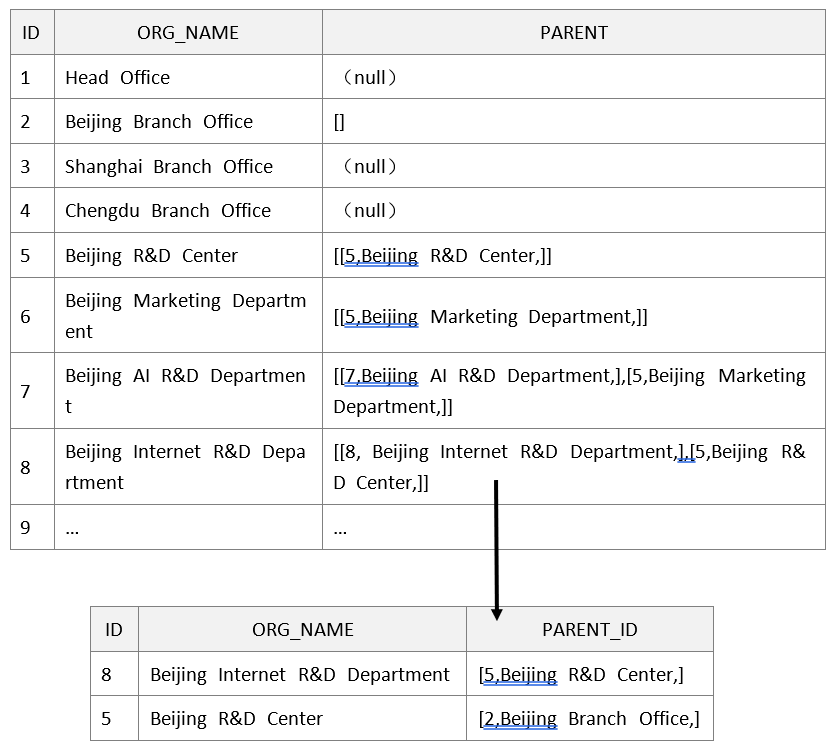Select Beijing R&D Center name in row 5 of top table
This screenshot has height=753, width=835.
[152, 256]
